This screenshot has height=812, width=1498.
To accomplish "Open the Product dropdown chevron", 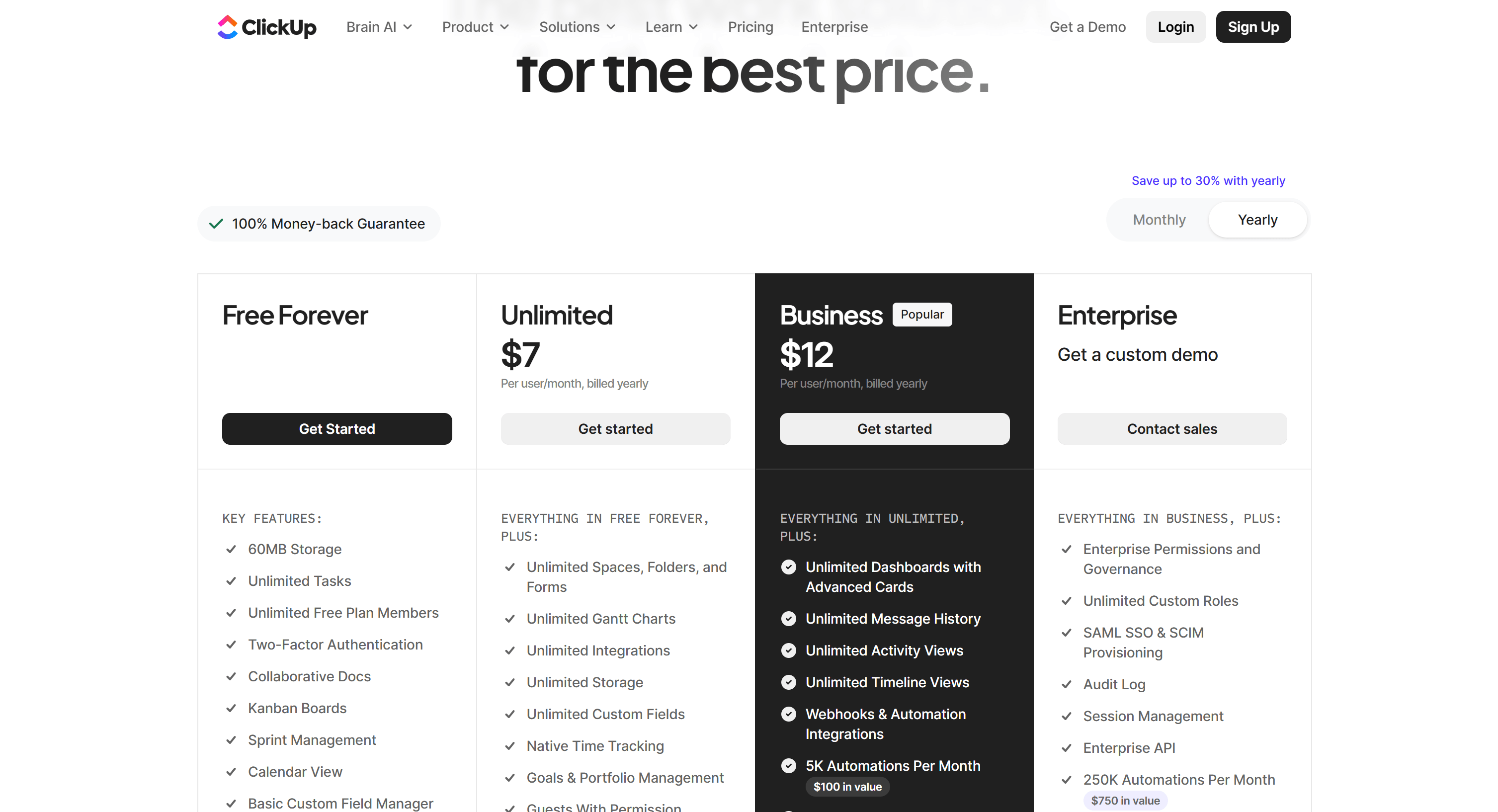I will pyautogui.click(x=505, y=27).
